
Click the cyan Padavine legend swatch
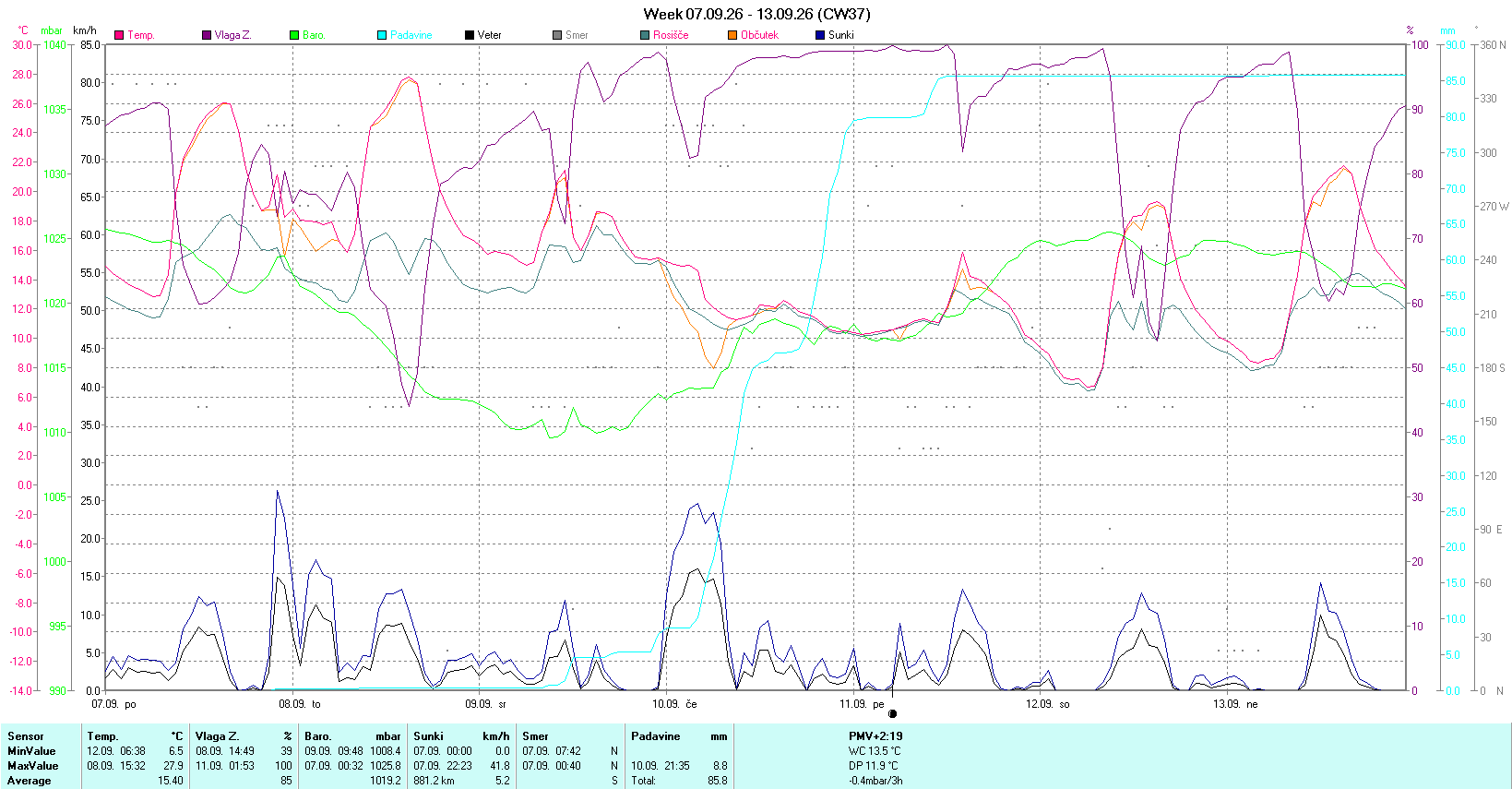382,35
